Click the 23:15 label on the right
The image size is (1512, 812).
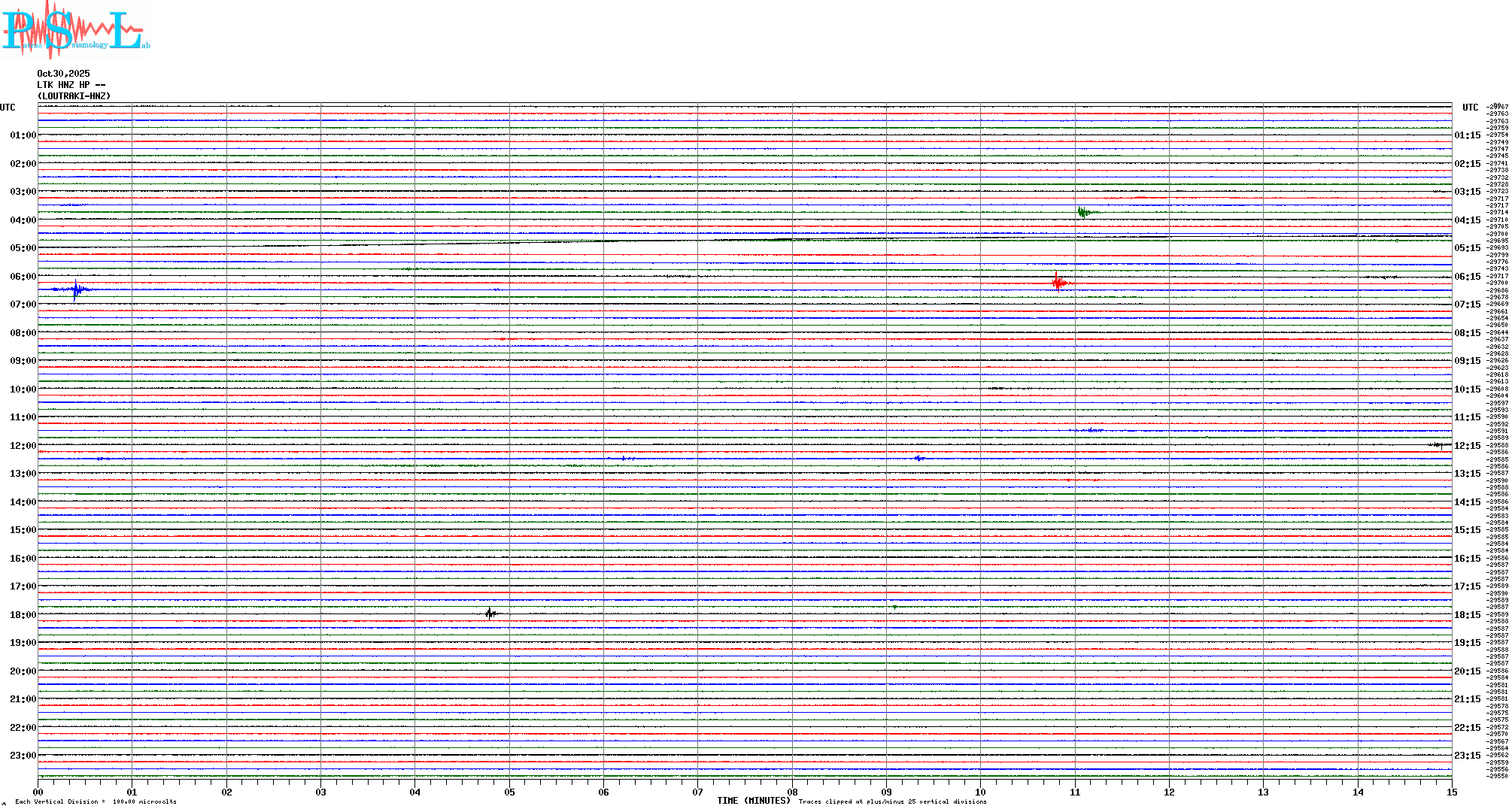point(1467,756)
